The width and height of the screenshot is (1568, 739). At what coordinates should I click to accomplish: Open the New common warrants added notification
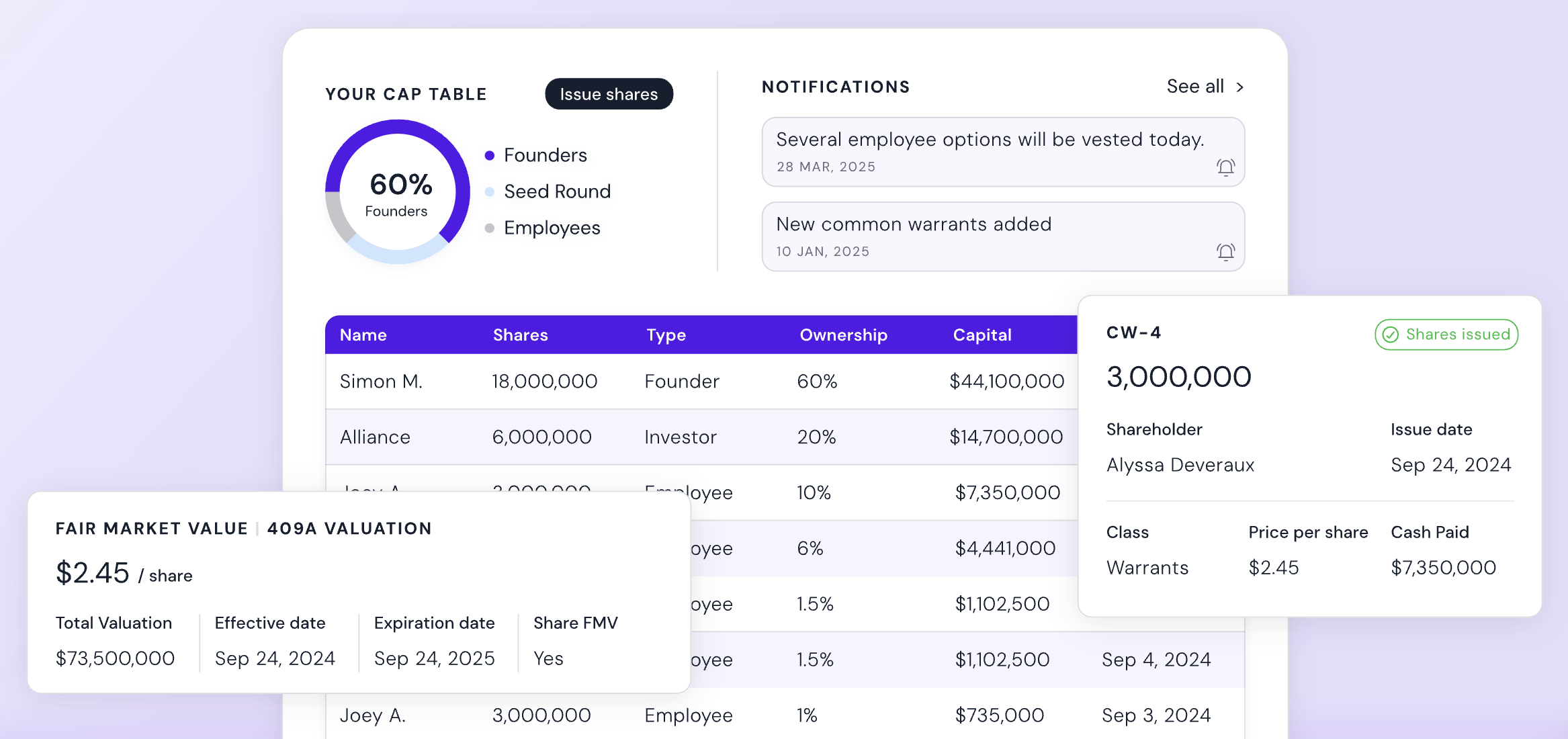[1003, 236]
